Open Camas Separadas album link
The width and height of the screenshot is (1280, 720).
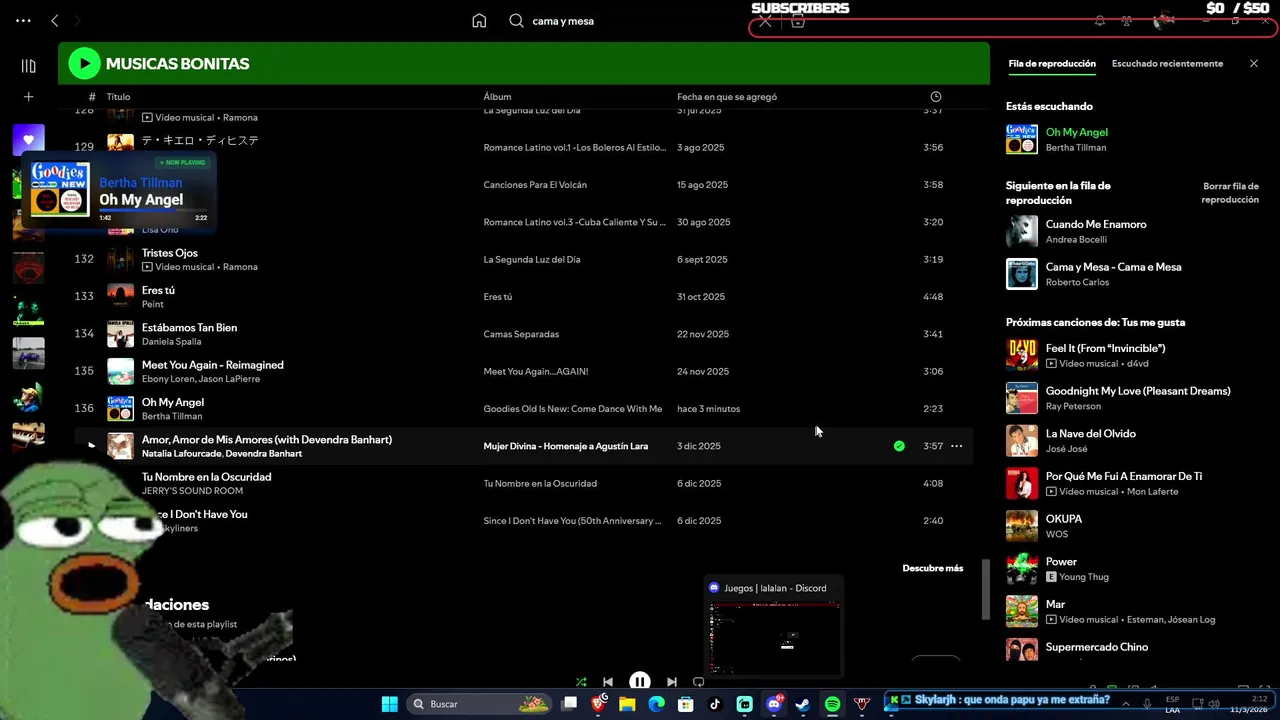point(521,334)
